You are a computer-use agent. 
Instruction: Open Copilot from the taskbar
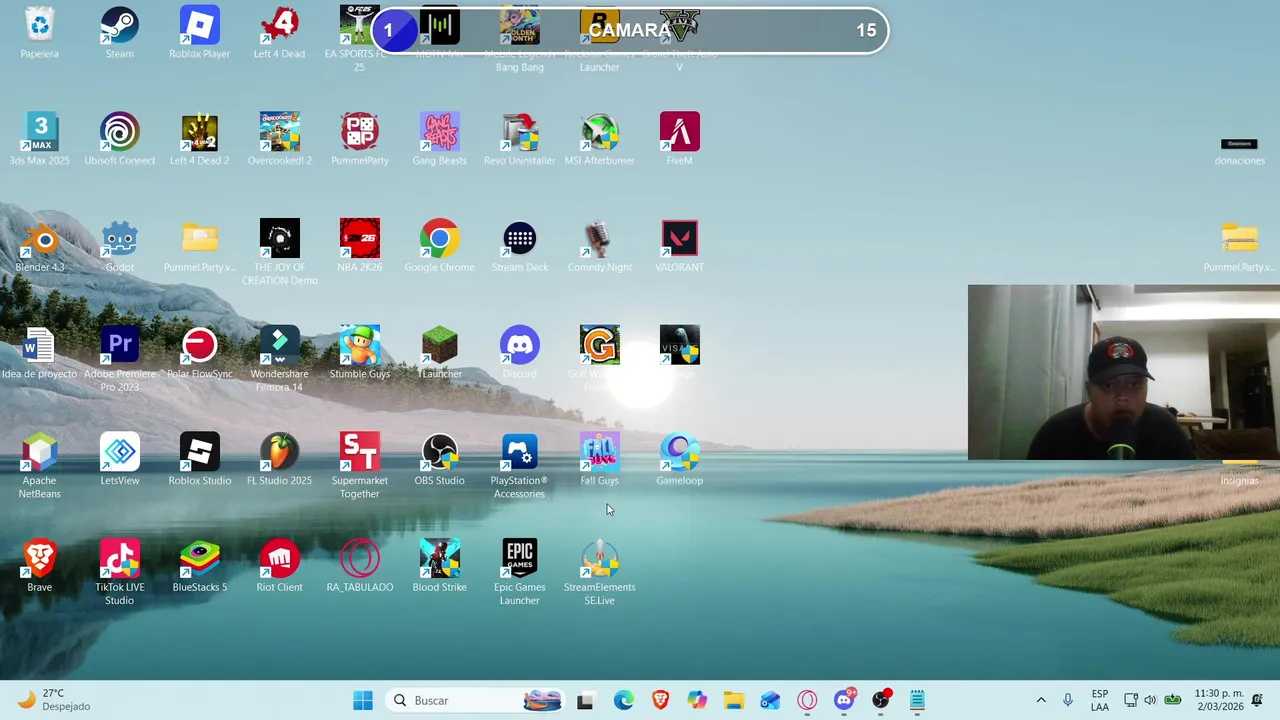697,701
